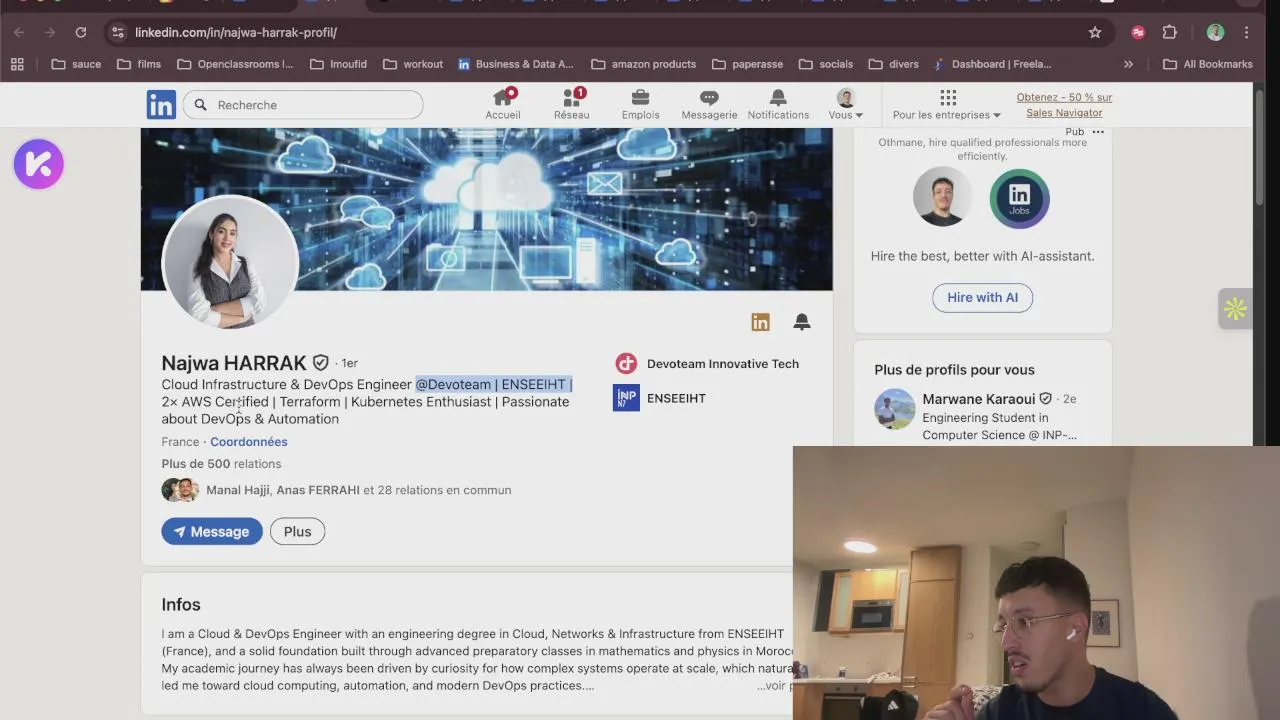View Najwa HARRAK's profile photo

pyautogui.click(x=230, y=262)
